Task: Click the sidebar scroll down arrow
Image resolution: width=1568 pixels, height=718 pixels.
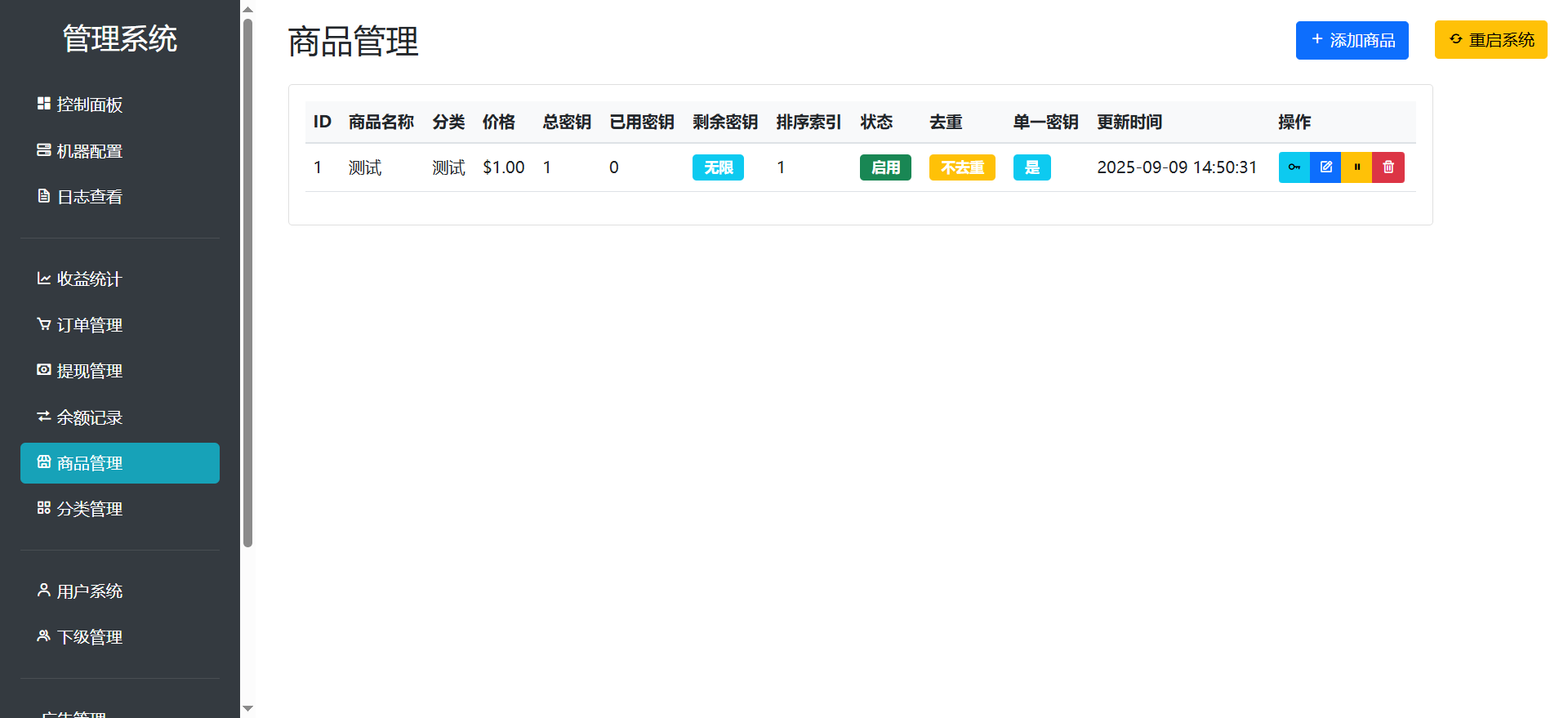Action: pyautogui.click(x=248, y=708)
